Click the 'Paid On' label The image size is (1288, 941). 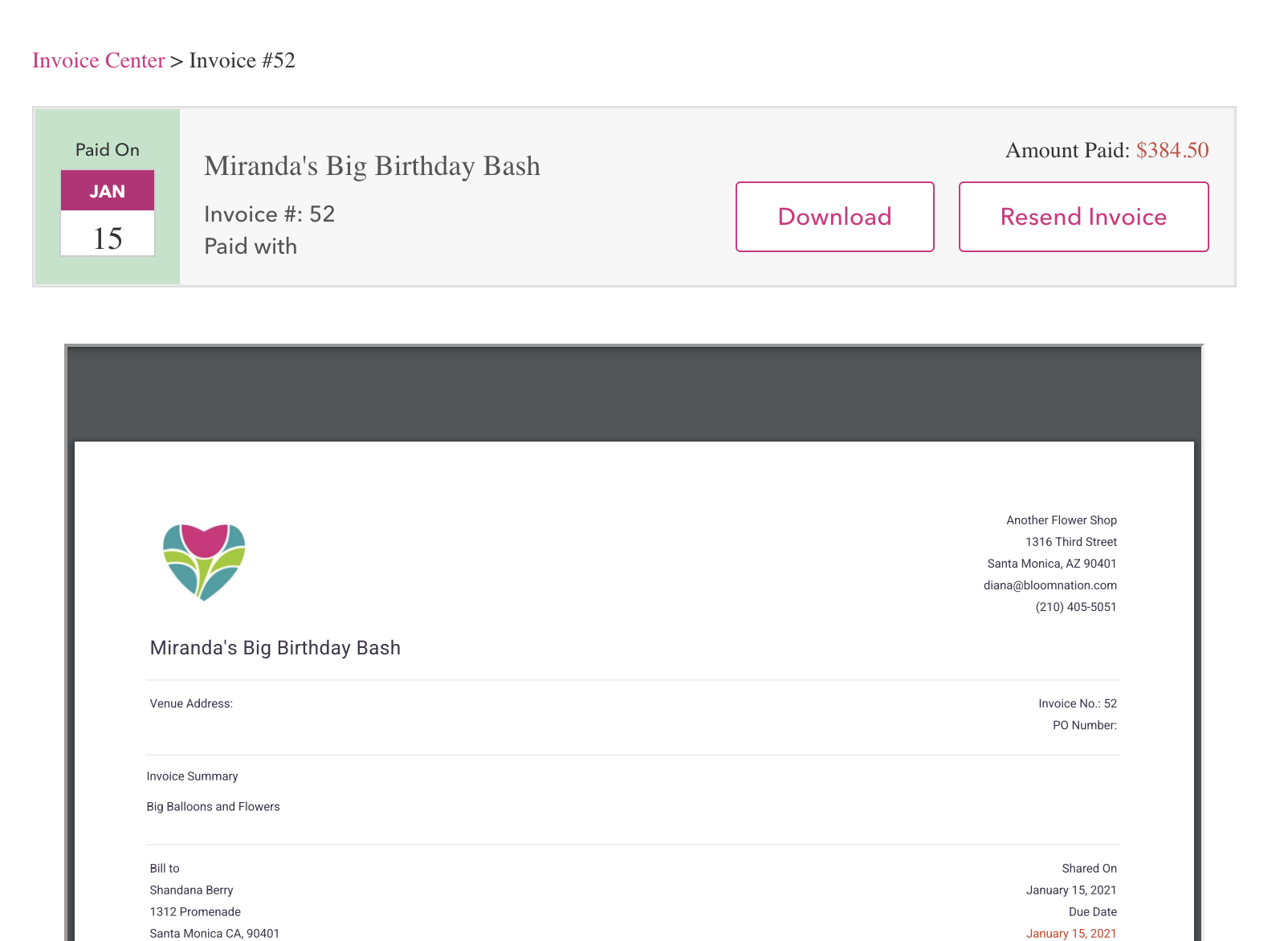(x=108, y=150)
